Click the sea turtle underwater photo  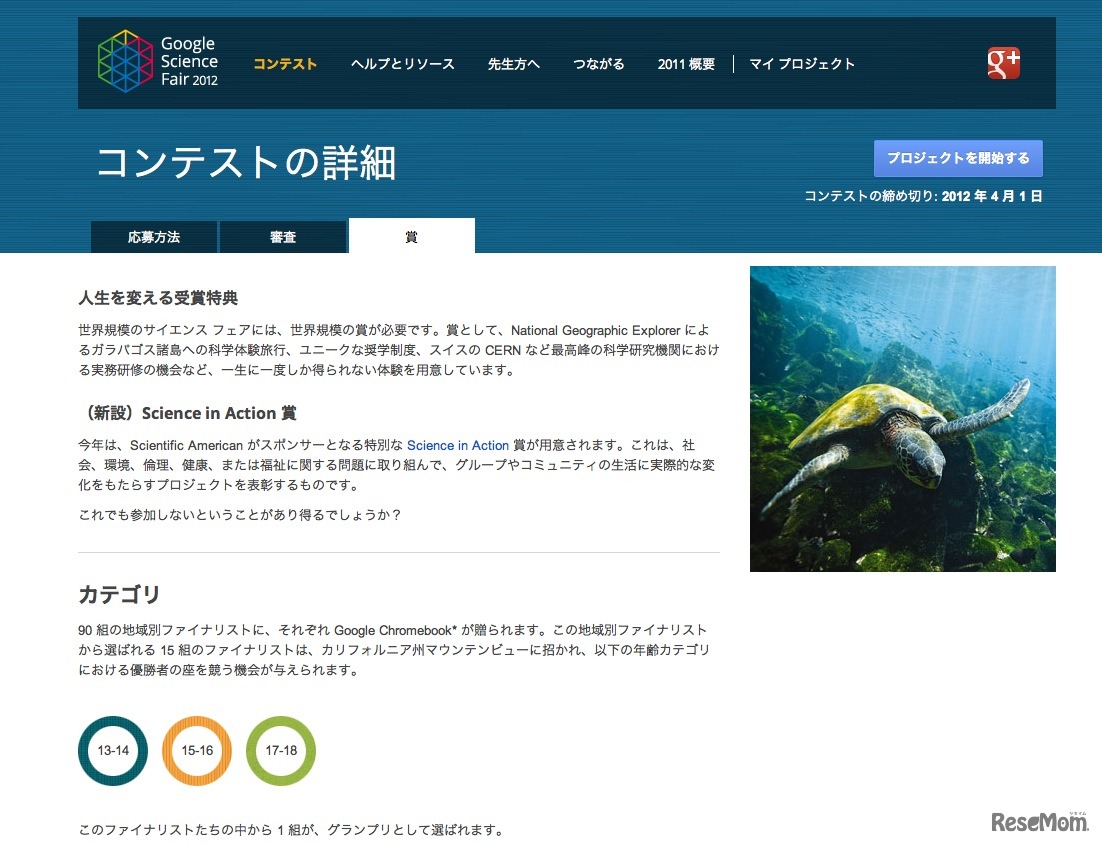[x=902, y=418]
